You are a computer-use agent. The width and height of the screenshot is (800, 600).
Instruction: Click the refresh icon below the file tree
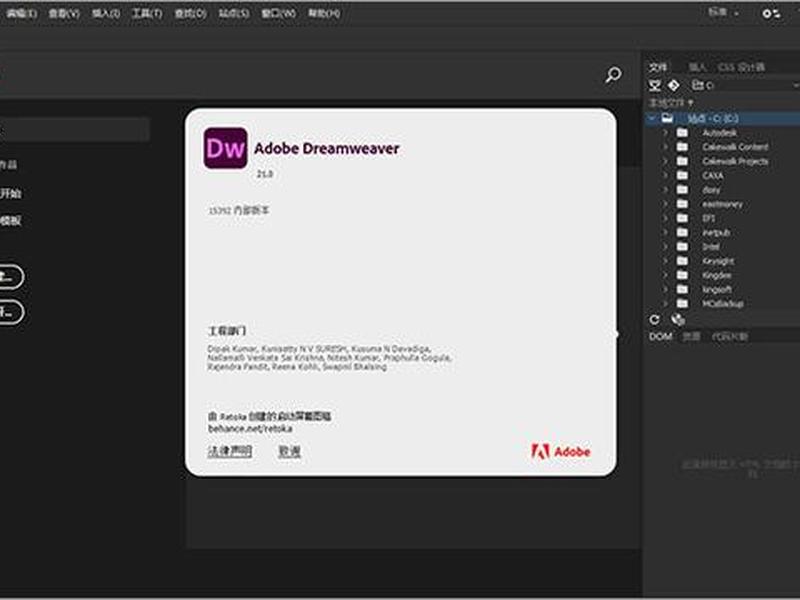(654, 319)
